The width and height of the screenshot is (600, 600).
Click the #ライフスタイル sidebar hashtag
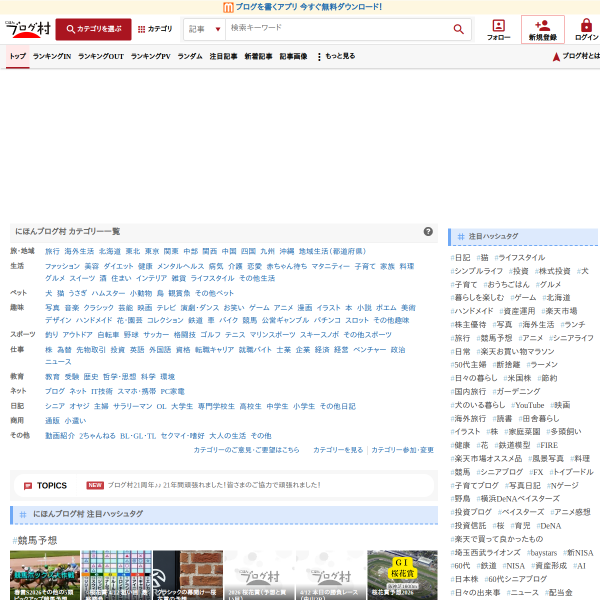tap(520, 258)
